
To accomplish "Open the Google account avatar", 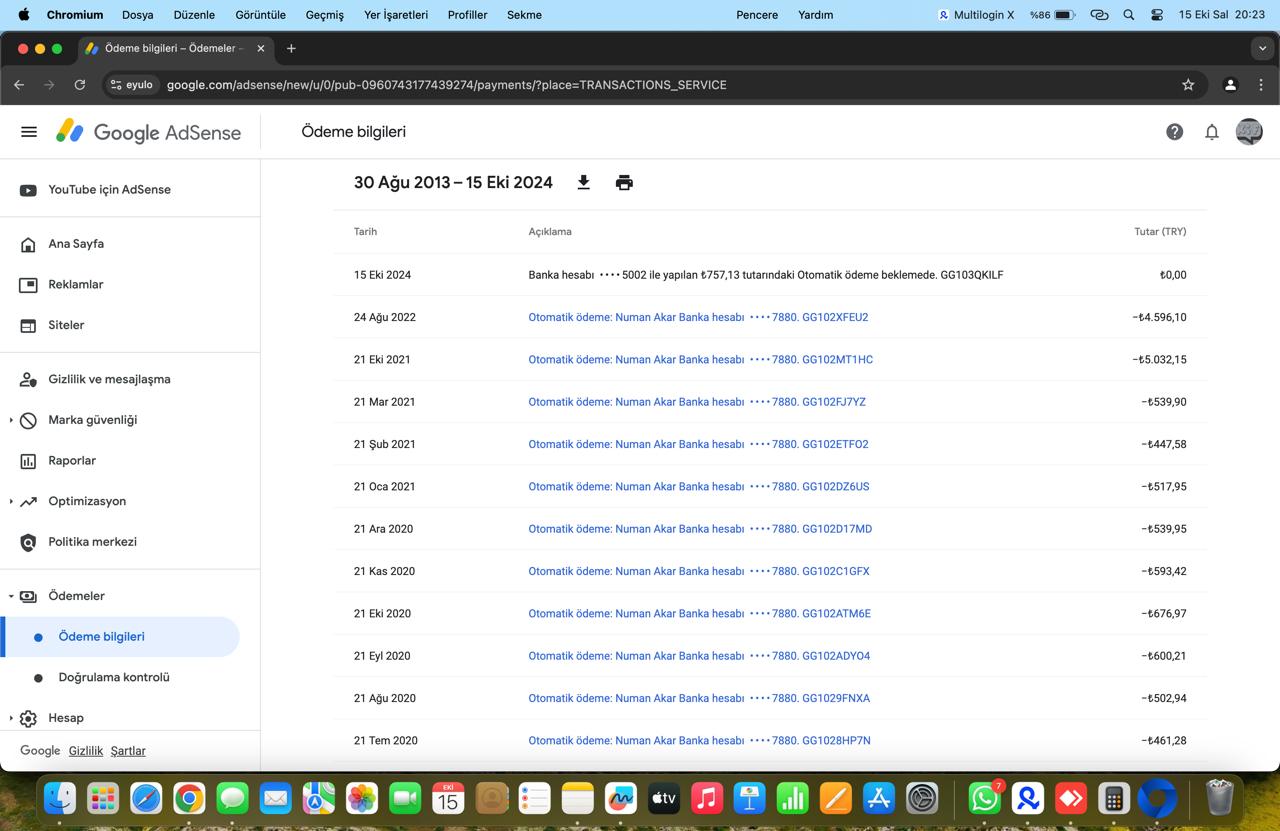I will tap(1249, 132).
